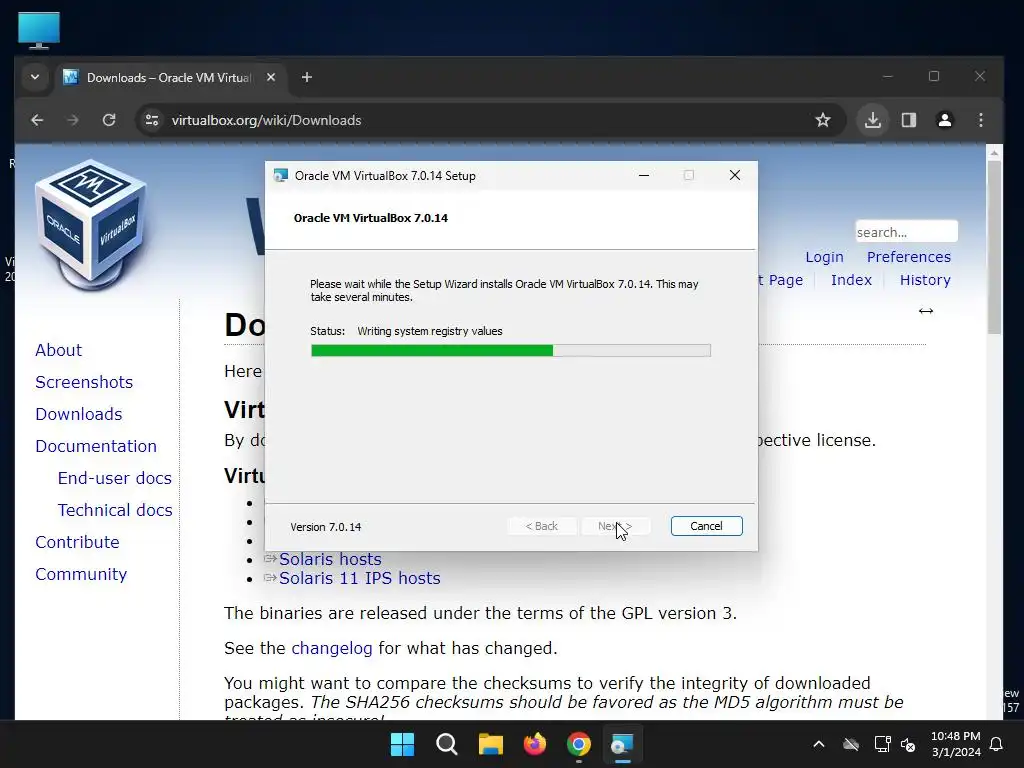Close the VirtualBox Setup dialog
Image resolution: width=1024 pixels, height=768 pixels.
pos(735,176)
